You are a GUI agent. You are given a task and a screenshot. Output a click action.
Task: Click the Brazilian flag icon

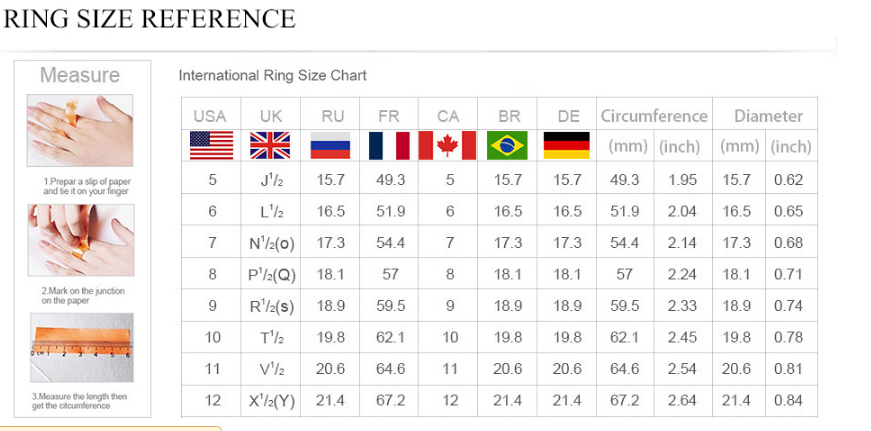point(507,146)
